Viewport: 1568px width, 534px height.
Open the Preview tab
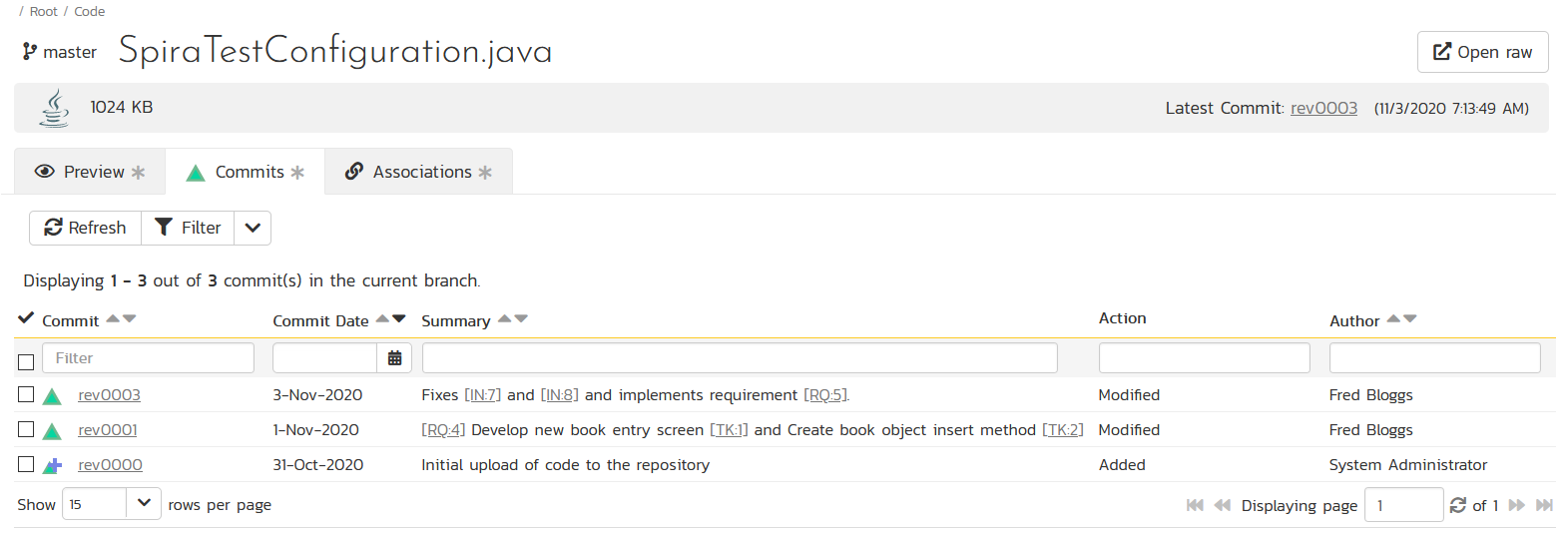[x=90, y=172]
